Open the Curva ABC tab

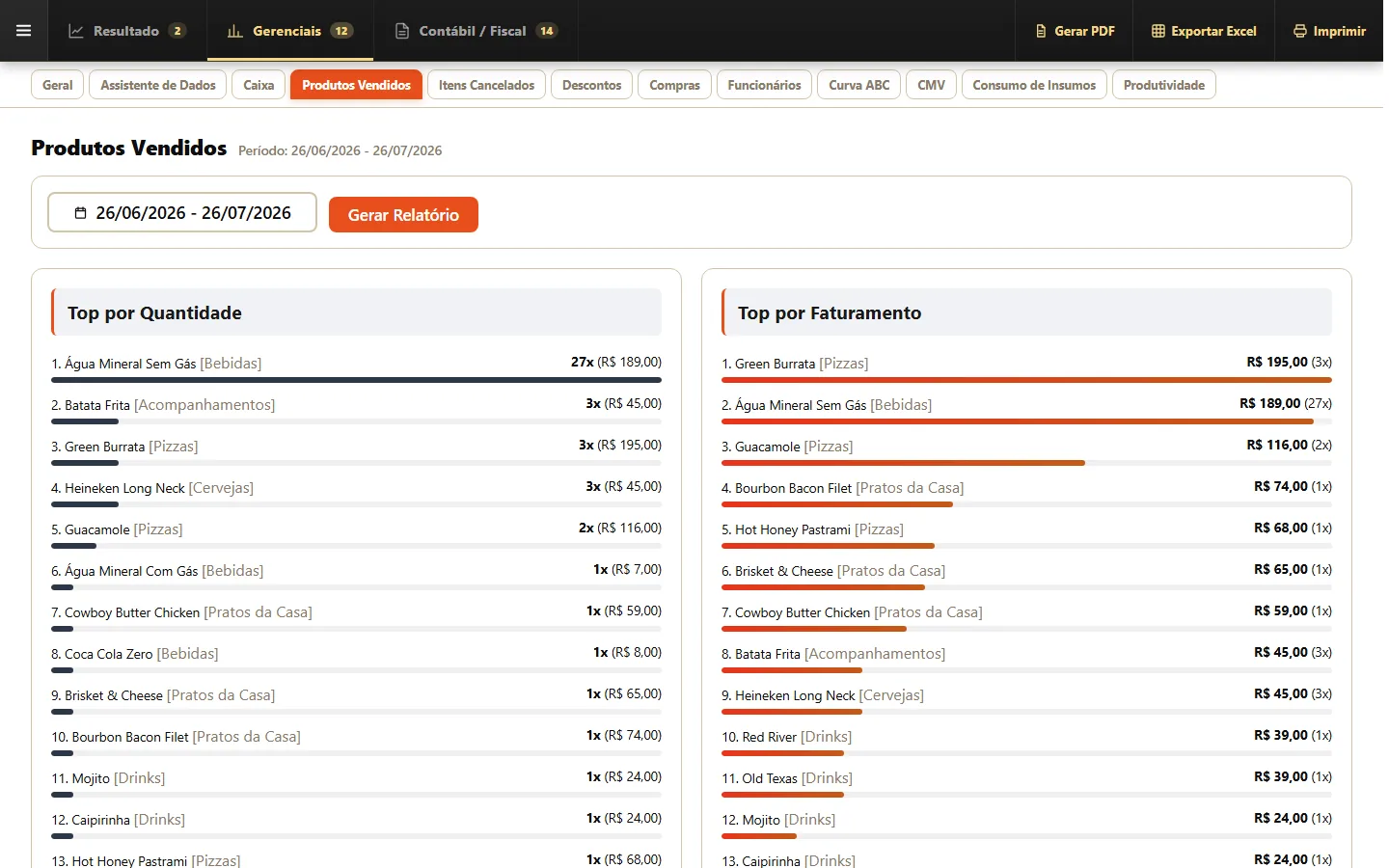[859, 85]
